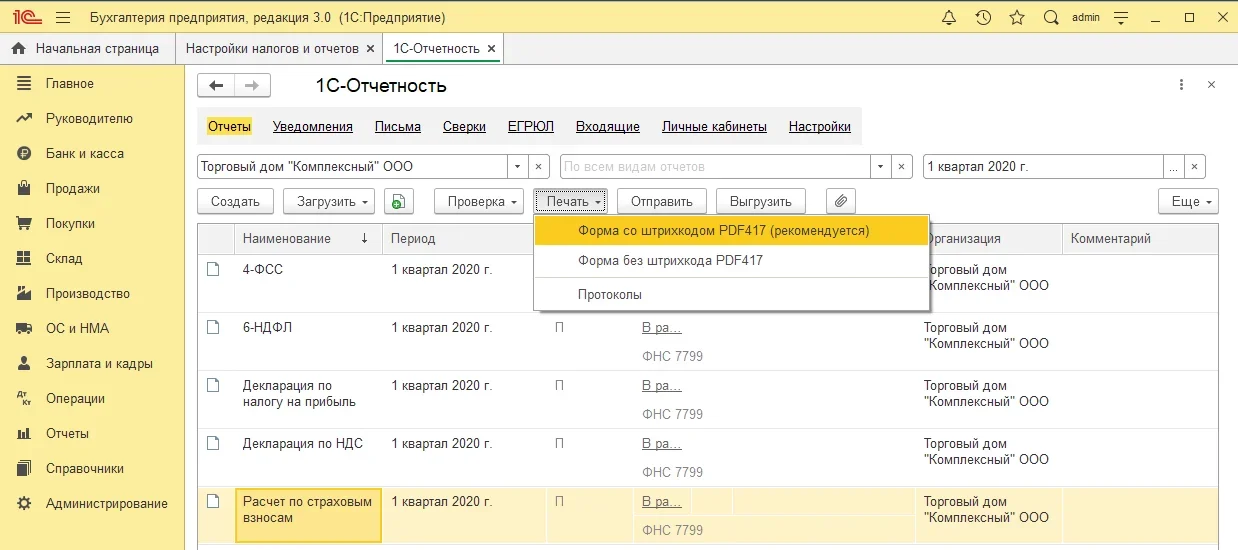The height and width of the screenshot is (550, 1238).
Task: Click the notifications bell icon
Action: point(949,17)
